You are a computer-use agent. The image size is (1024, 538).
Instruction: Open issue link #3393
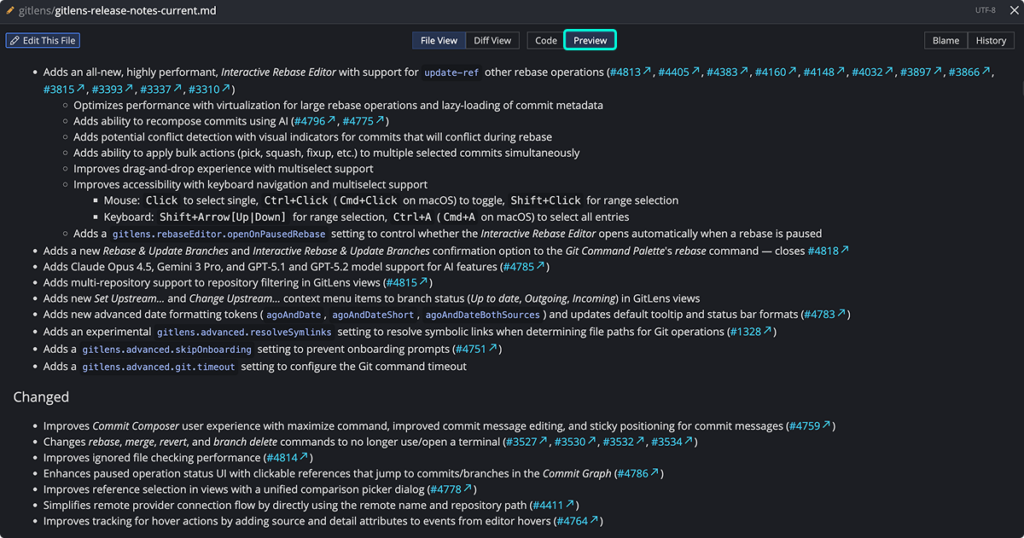coord(112,89)
